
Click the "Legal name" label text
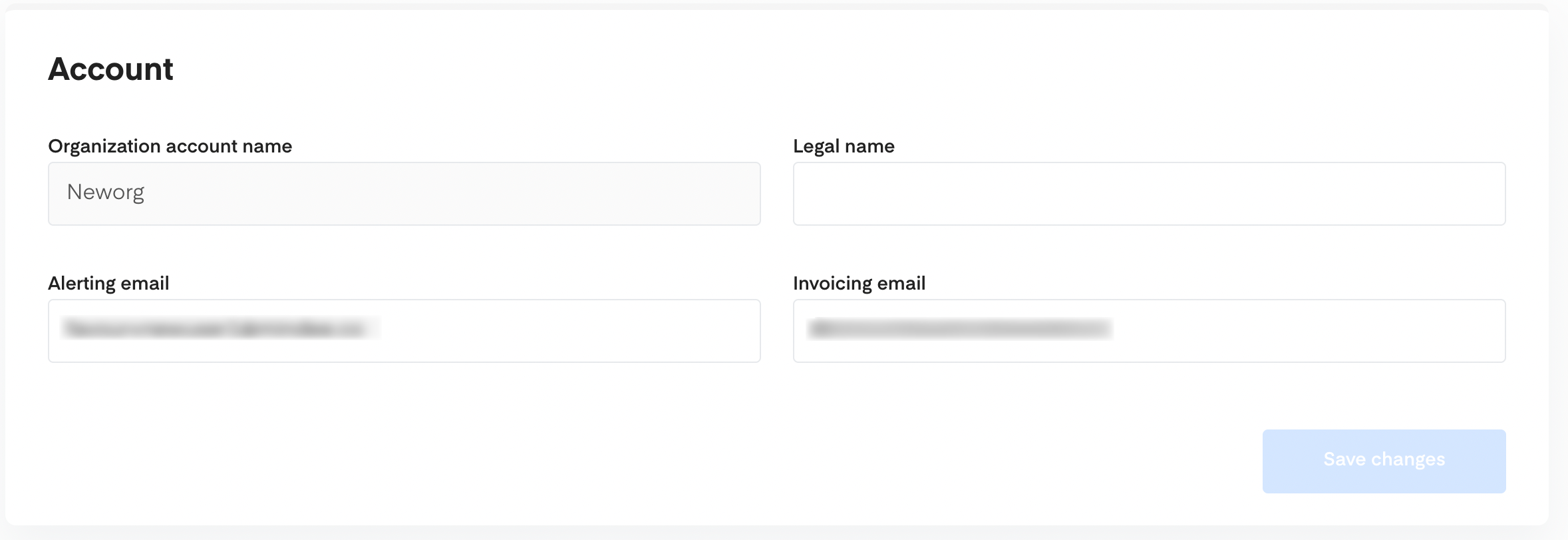[844, 146]
